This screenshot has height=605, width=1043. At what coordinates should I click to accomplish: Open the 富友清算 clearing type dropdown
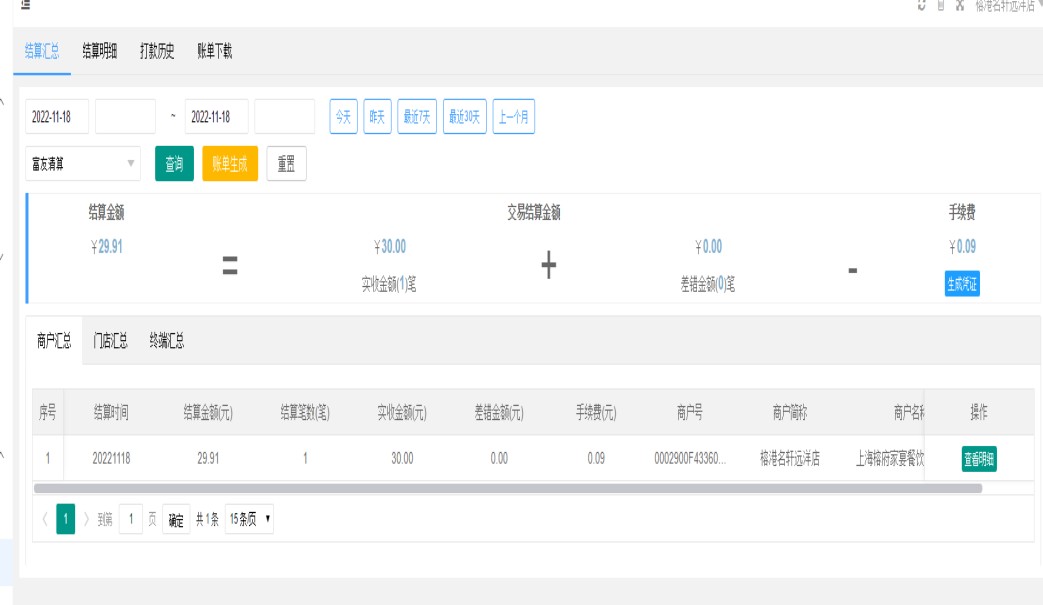pyautogui.click(x=84, y=164)
